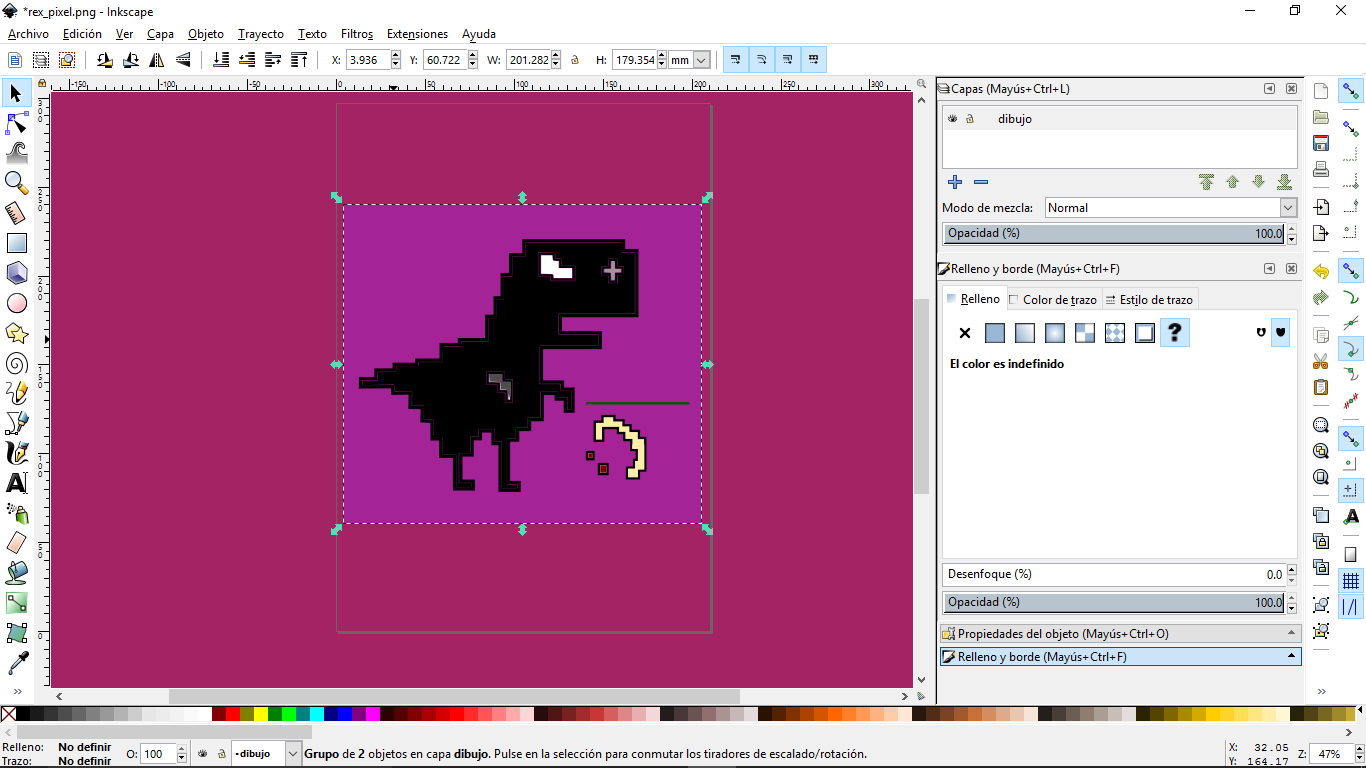Select the Eraser tool
This screenshot has height=768, width=1366.
(x=16, y=543)
